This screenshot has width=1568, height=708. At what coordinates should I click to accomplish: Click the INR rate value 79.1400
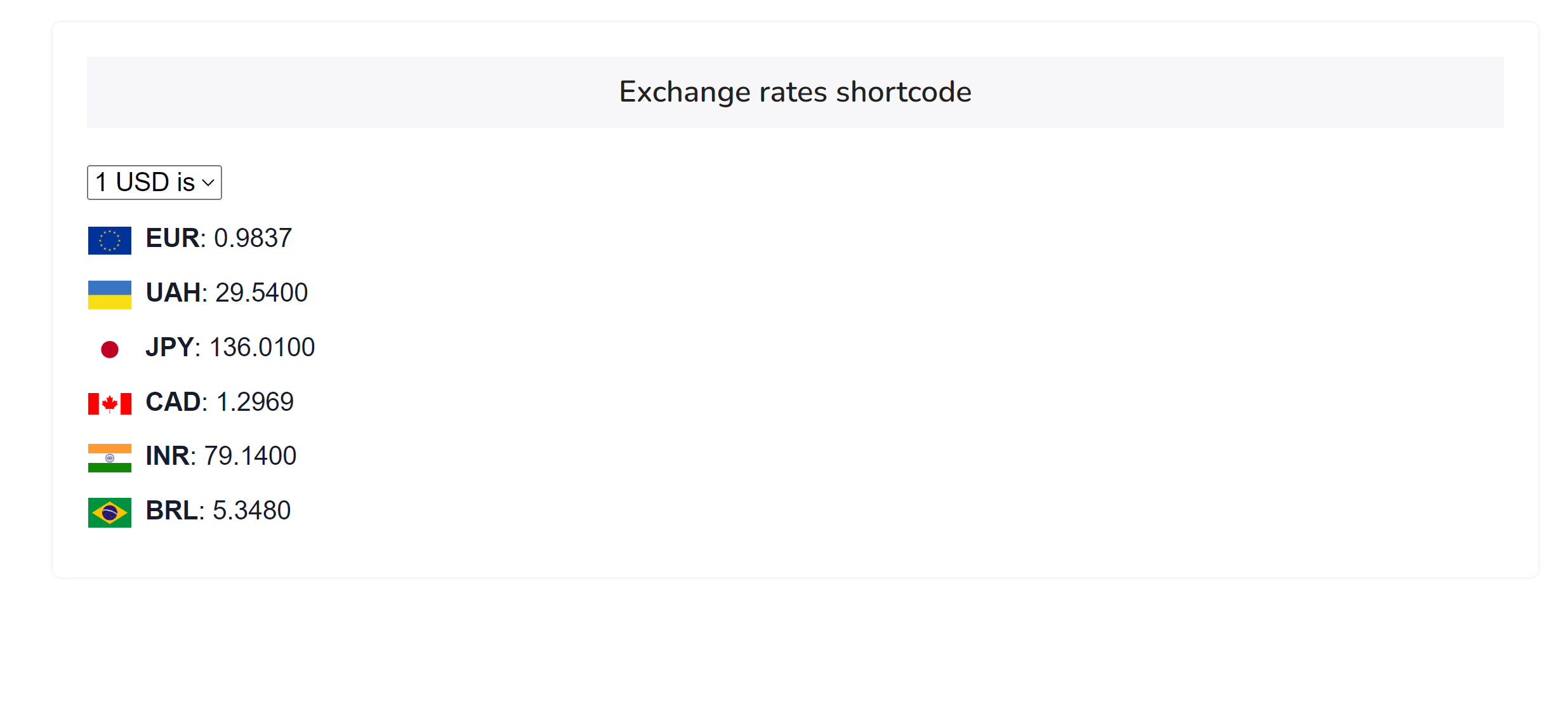coord(250,456)
